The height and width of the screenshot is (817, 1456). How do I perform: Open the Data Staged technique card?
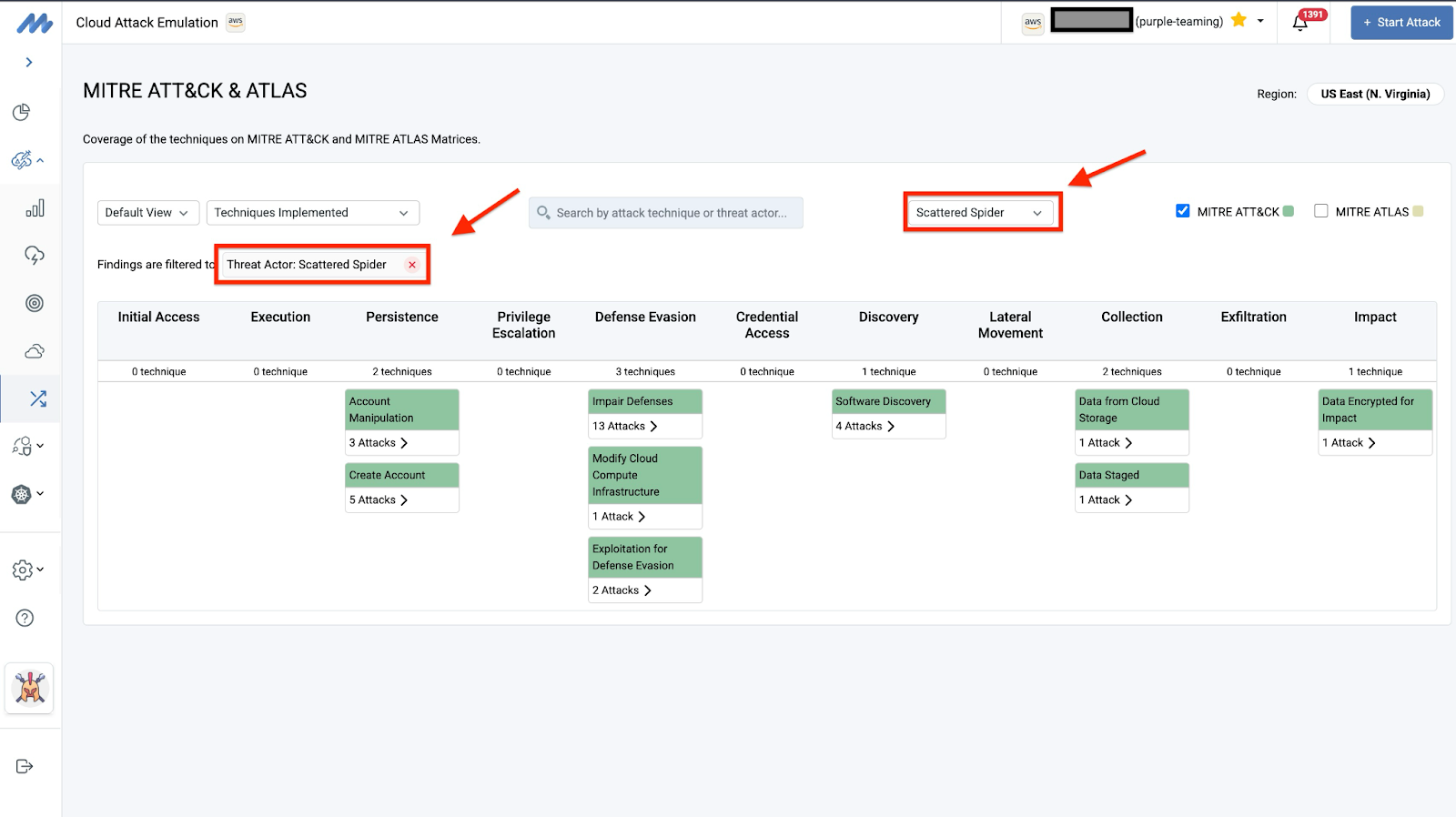pos(1132,475)
